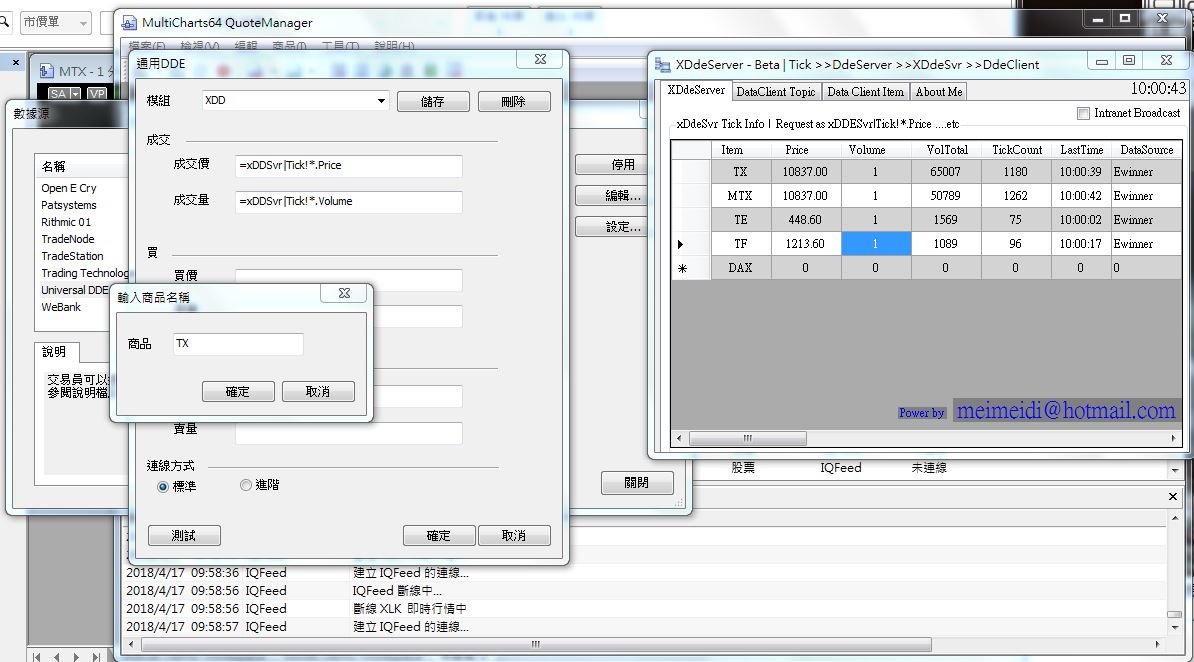Click the TF row selector arrow
The height and width of the screenshot is (662, 1194).
681,245
